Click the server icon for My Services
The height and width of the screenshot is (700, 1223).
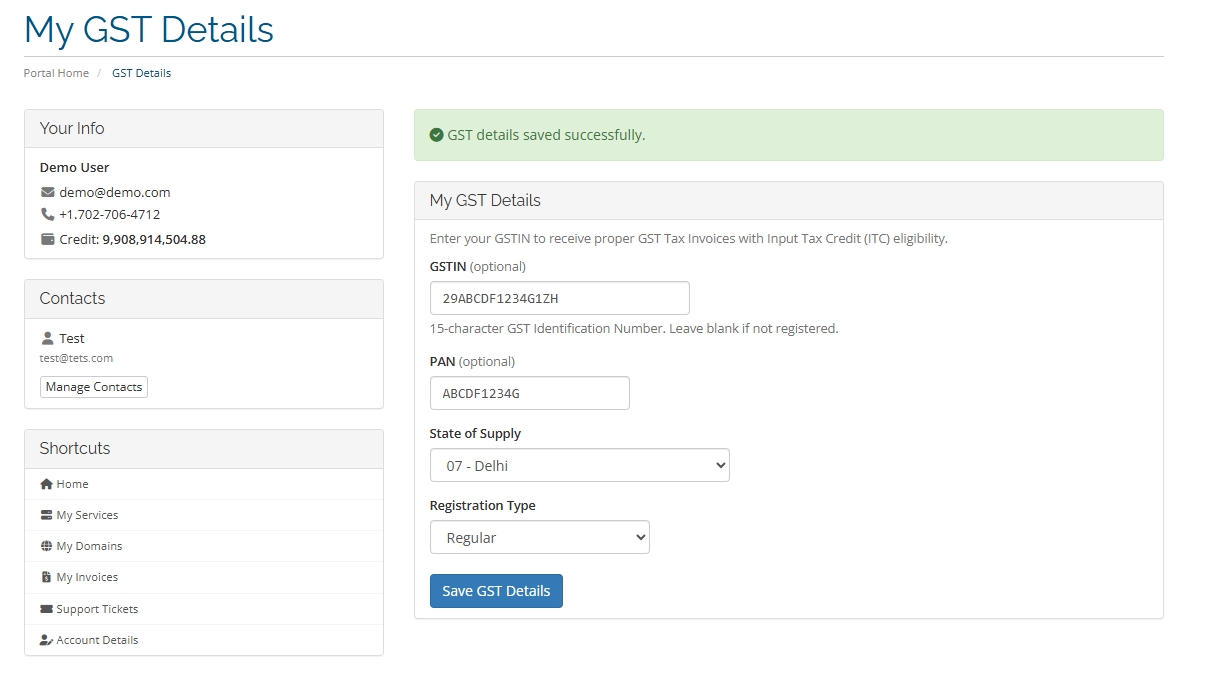(x=46, y=515)
